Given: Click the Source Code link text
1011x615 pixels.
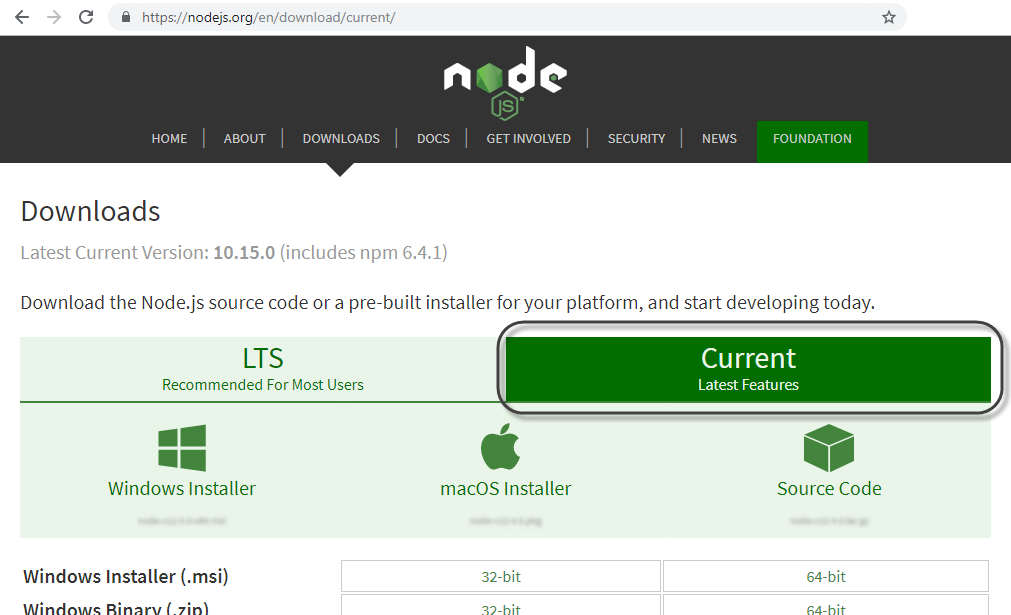Looking at the screenshot, I should (829, 489).
